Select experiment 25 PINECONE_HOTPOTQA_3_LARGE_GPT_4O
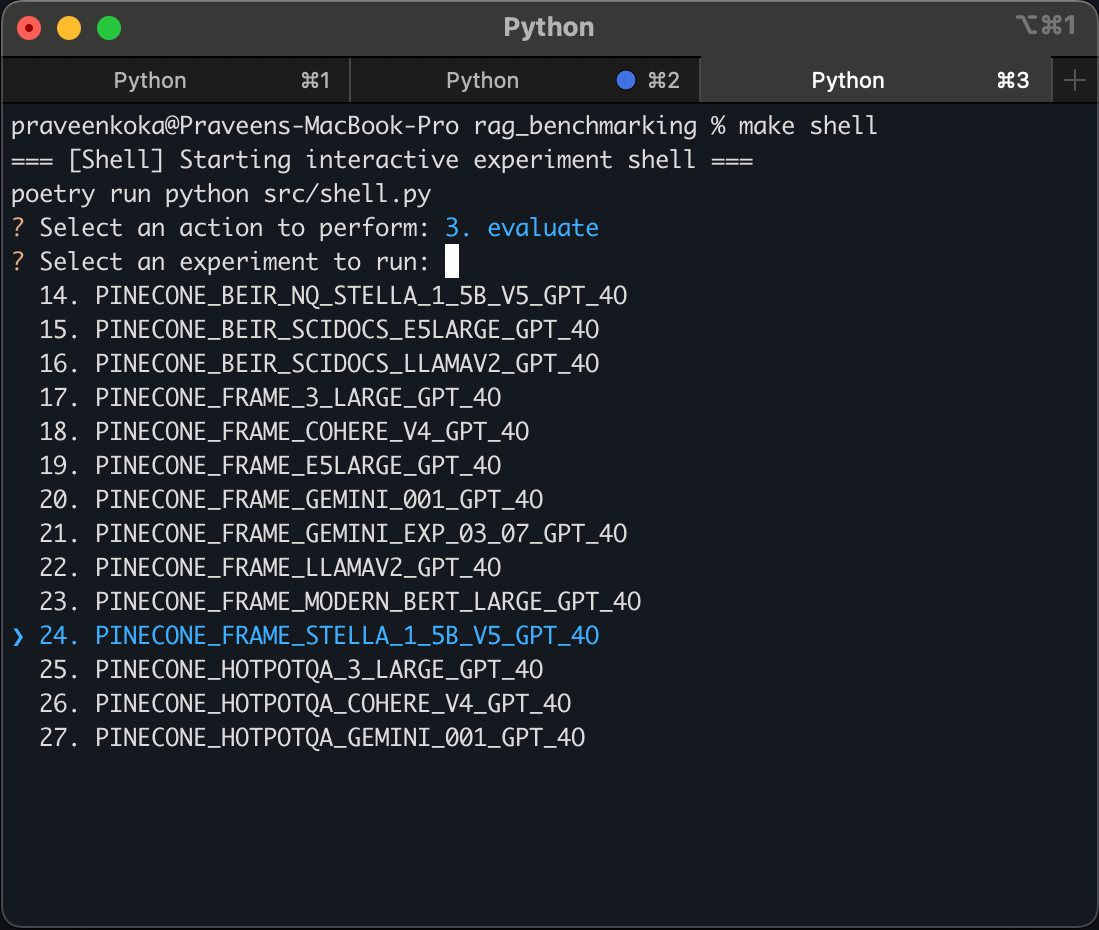The width and height of the screenshot is (1099, 930). [x=291, y=669]
